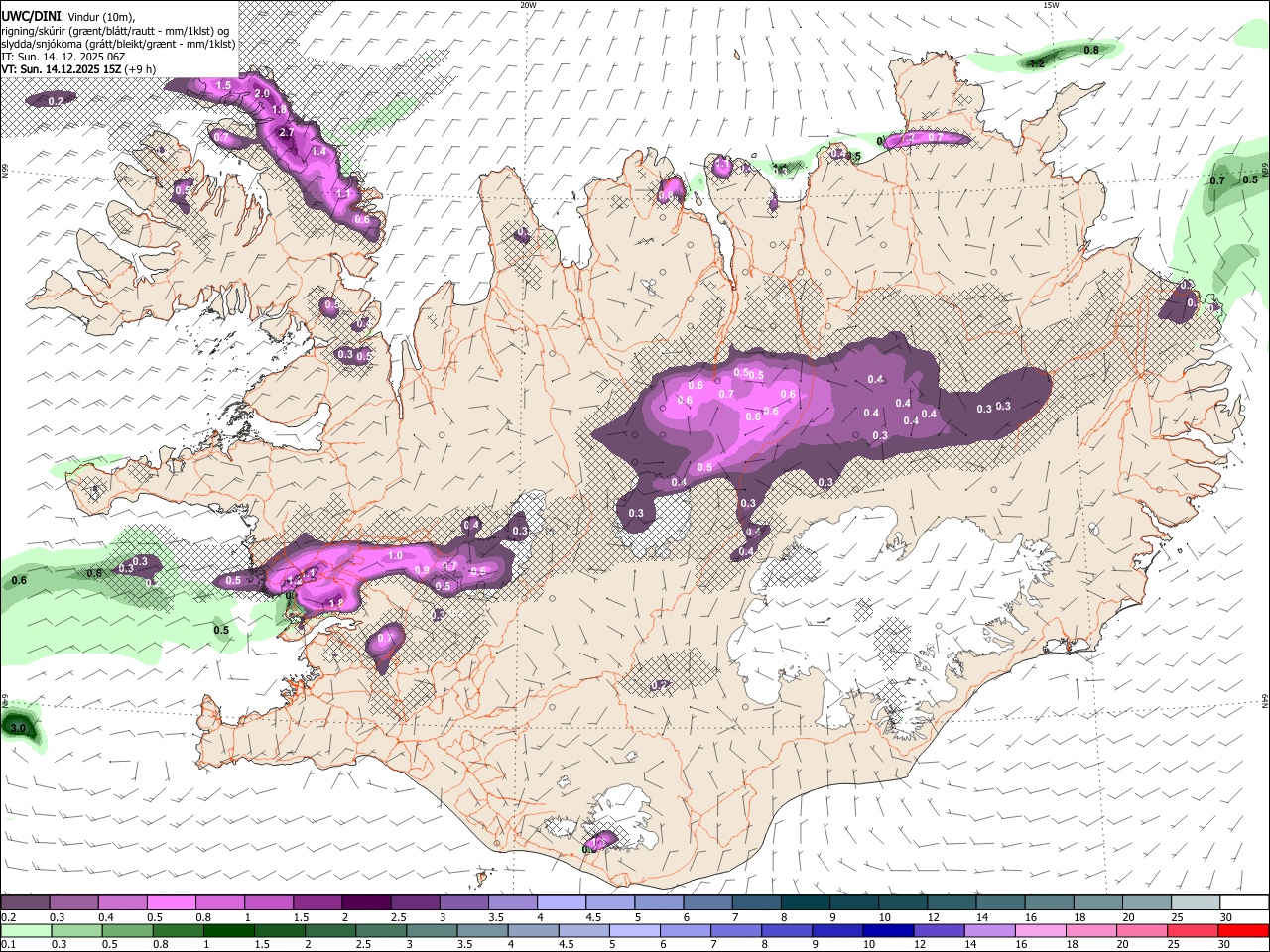Click the '64N' latitude label on the right edge

coord(1265,699)
